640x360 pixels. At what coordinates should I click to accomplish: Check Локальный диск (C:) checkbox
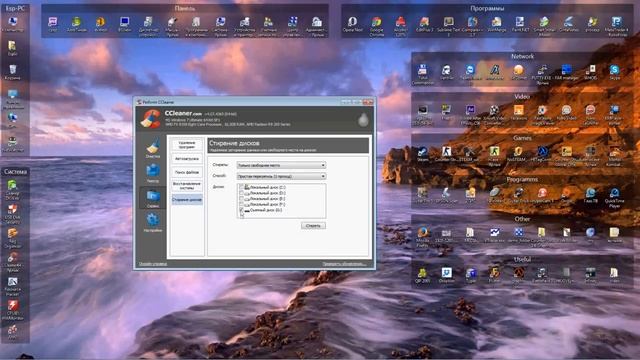coord(242,187)
